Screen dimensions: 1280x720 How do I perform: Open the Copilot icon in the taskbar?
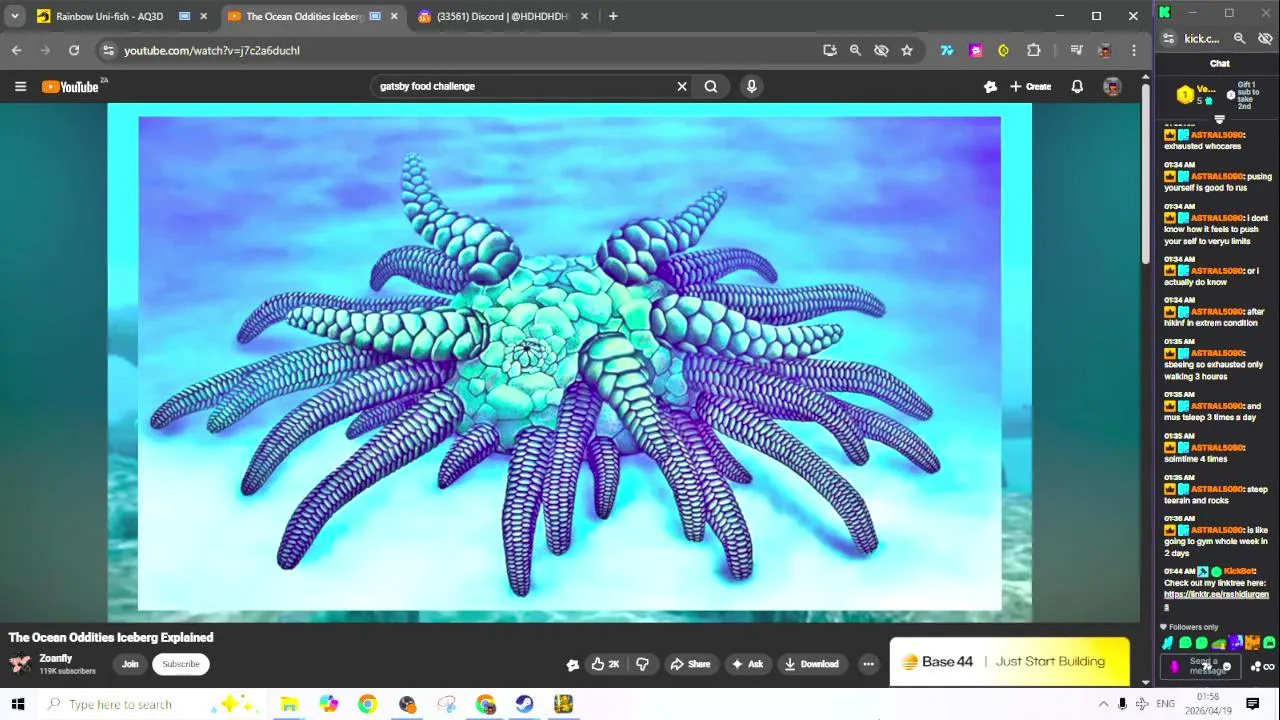click(x=328, y=704)
